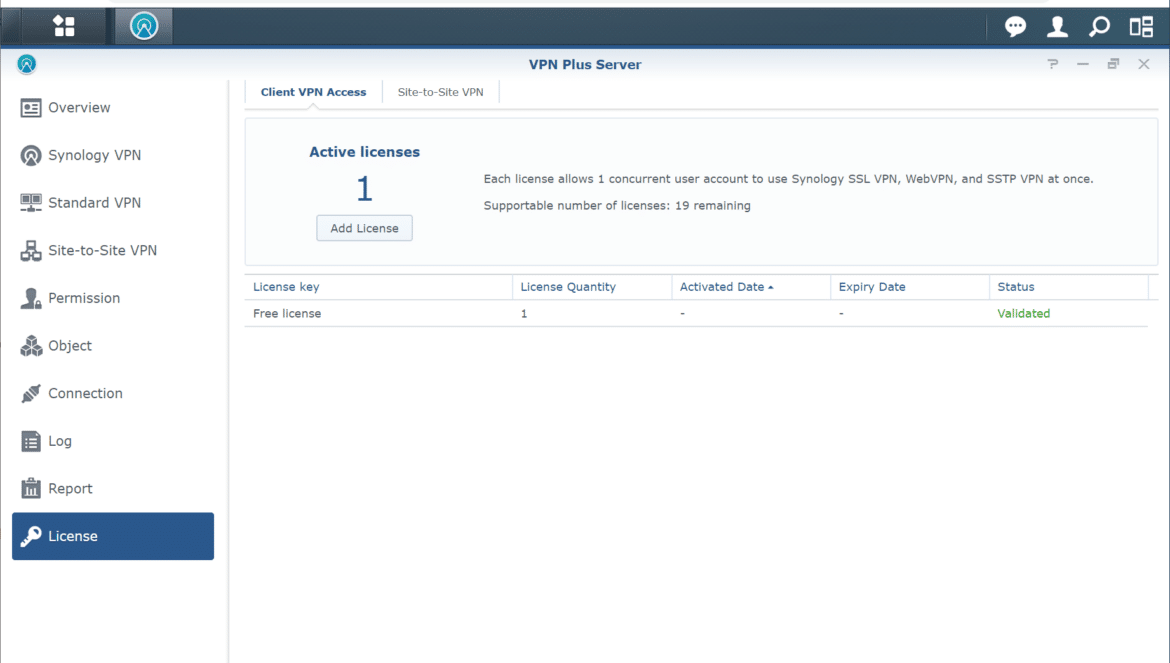
Task: Sort by Activated Date column header
Action: tap(751, 287)
